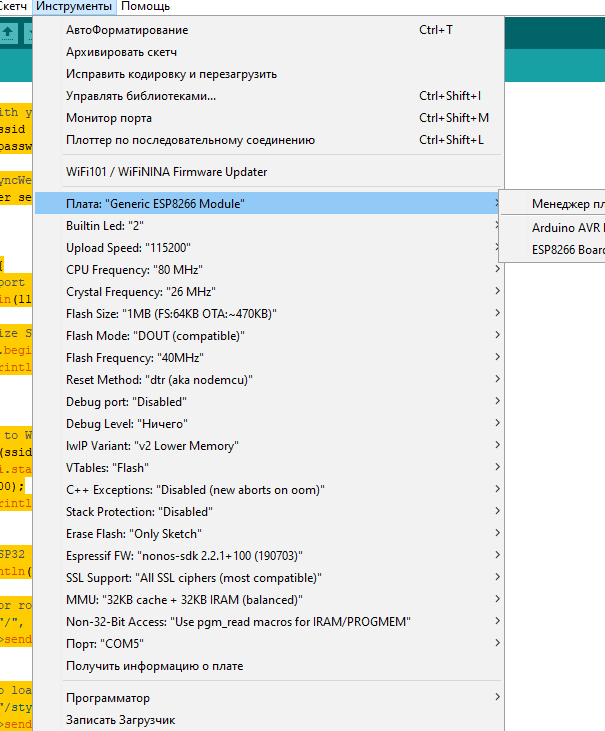Select ESP8266 Boards submenu entry

[552, 249]
